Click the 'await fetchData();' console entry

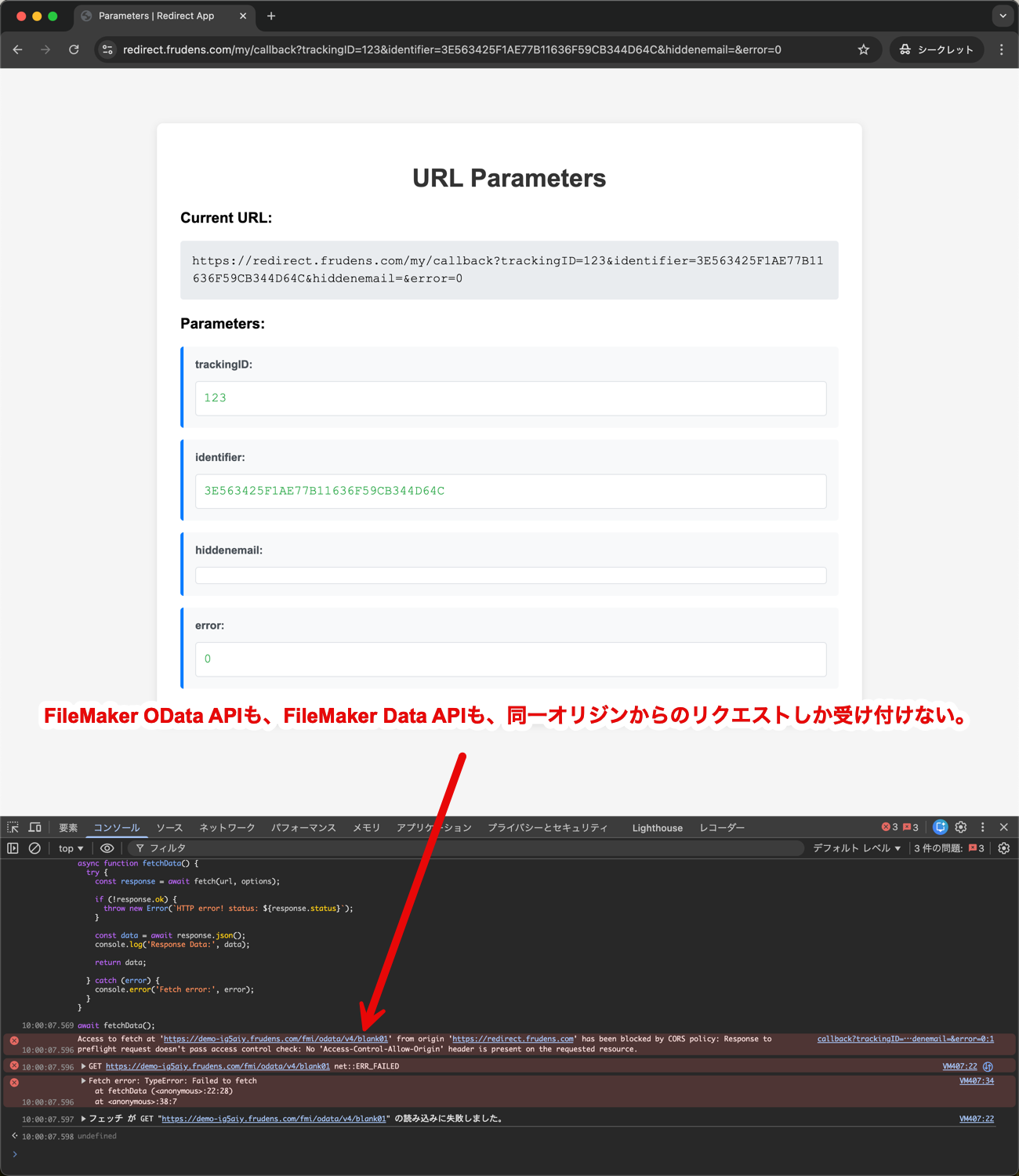coord(116,1025)
